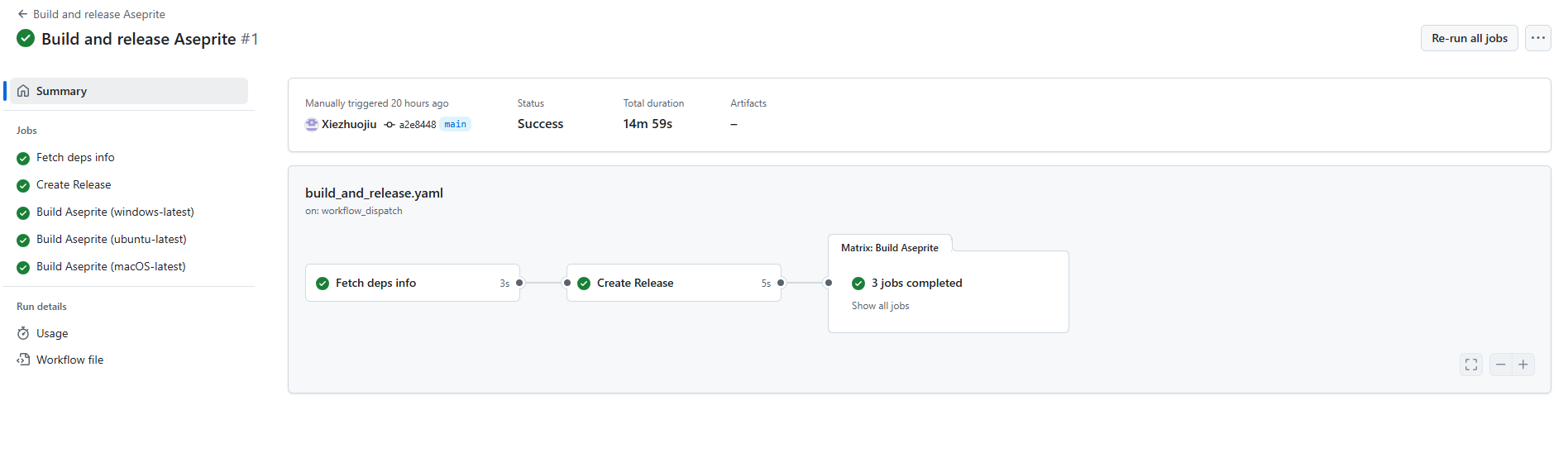
Task: Click check icon beside macOS-latest job
Action: 23,267
